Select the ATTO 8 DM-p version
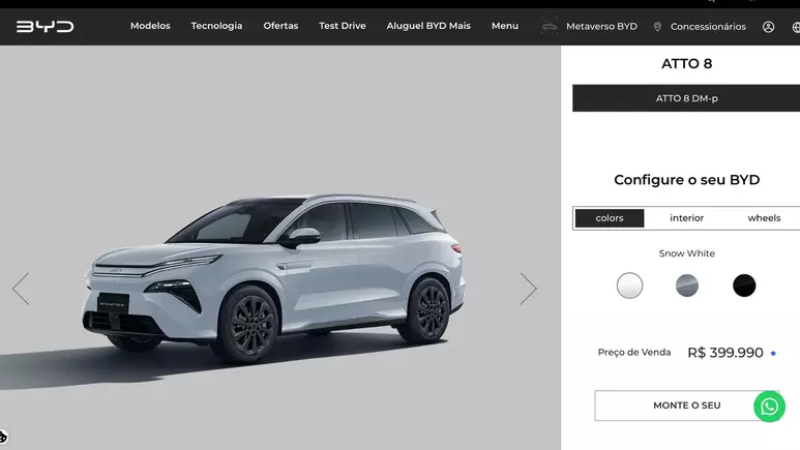 click(686, 98)
